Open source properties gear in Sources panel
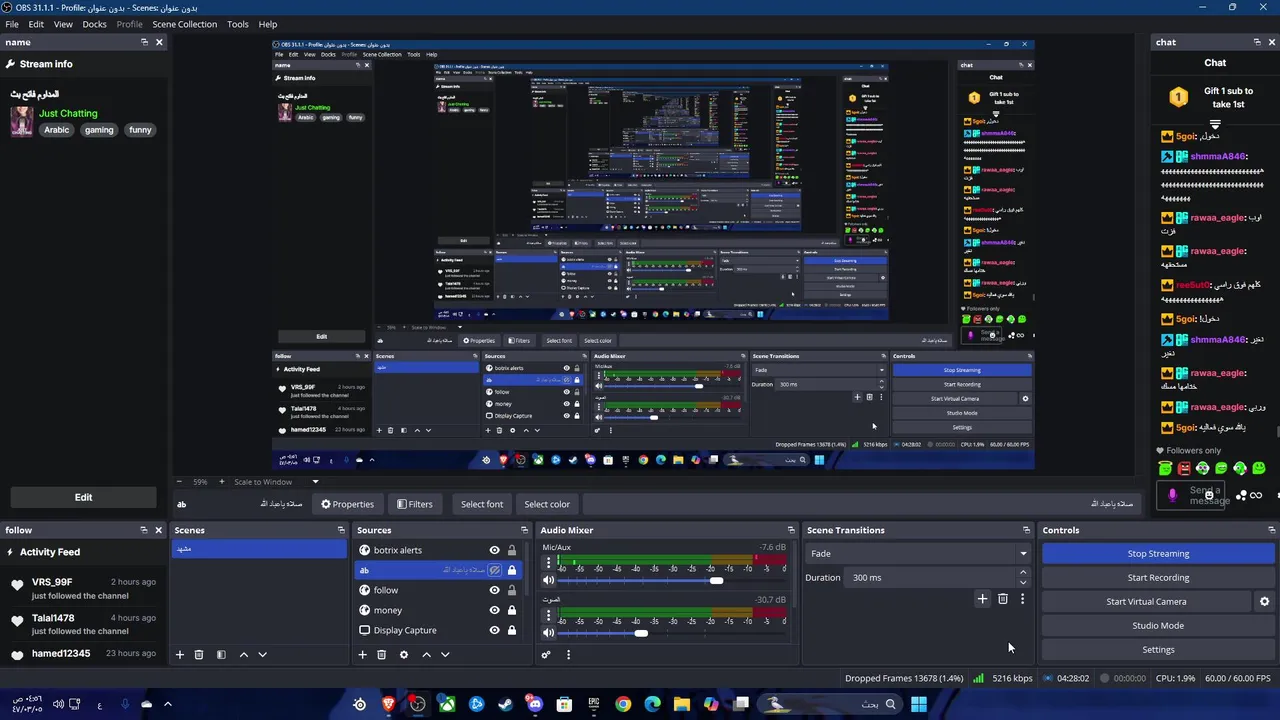Image resolution: width=1280 pixels, height=720 pixels. coord(404,655)
